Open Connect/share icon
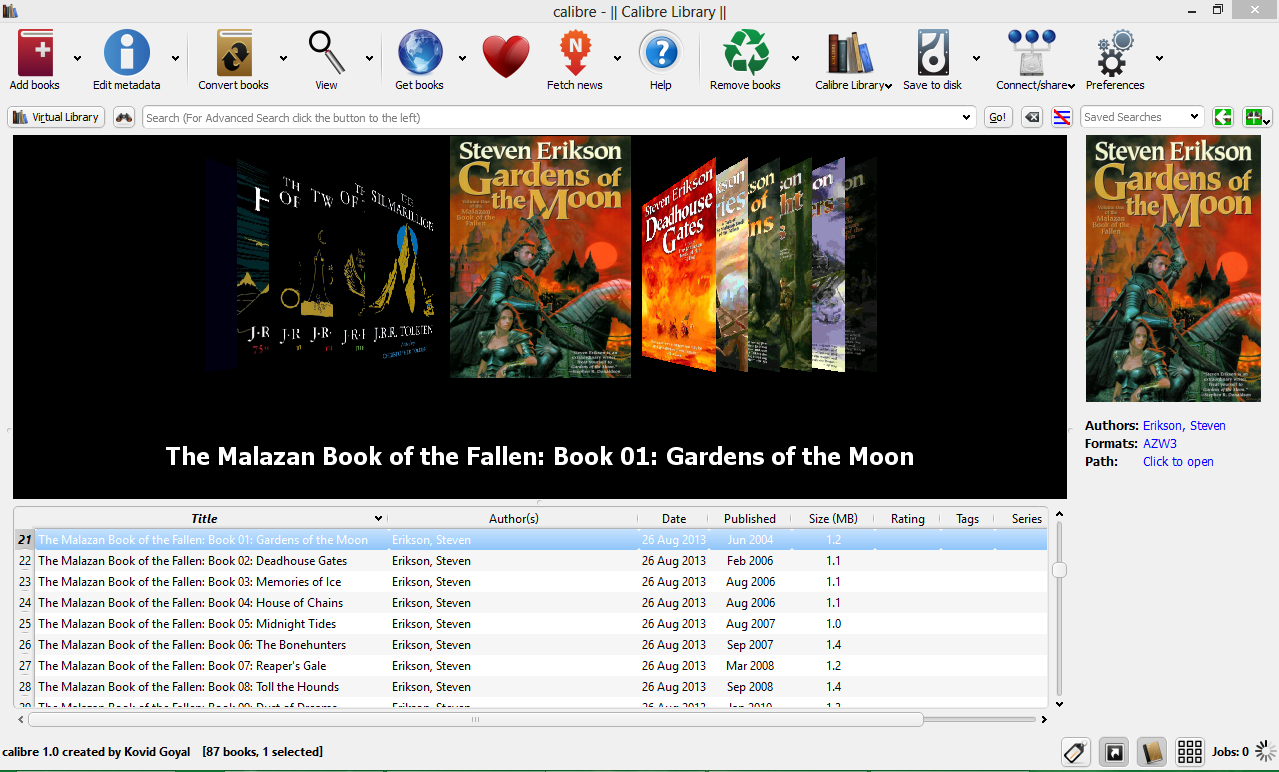 coord(1032,53)
